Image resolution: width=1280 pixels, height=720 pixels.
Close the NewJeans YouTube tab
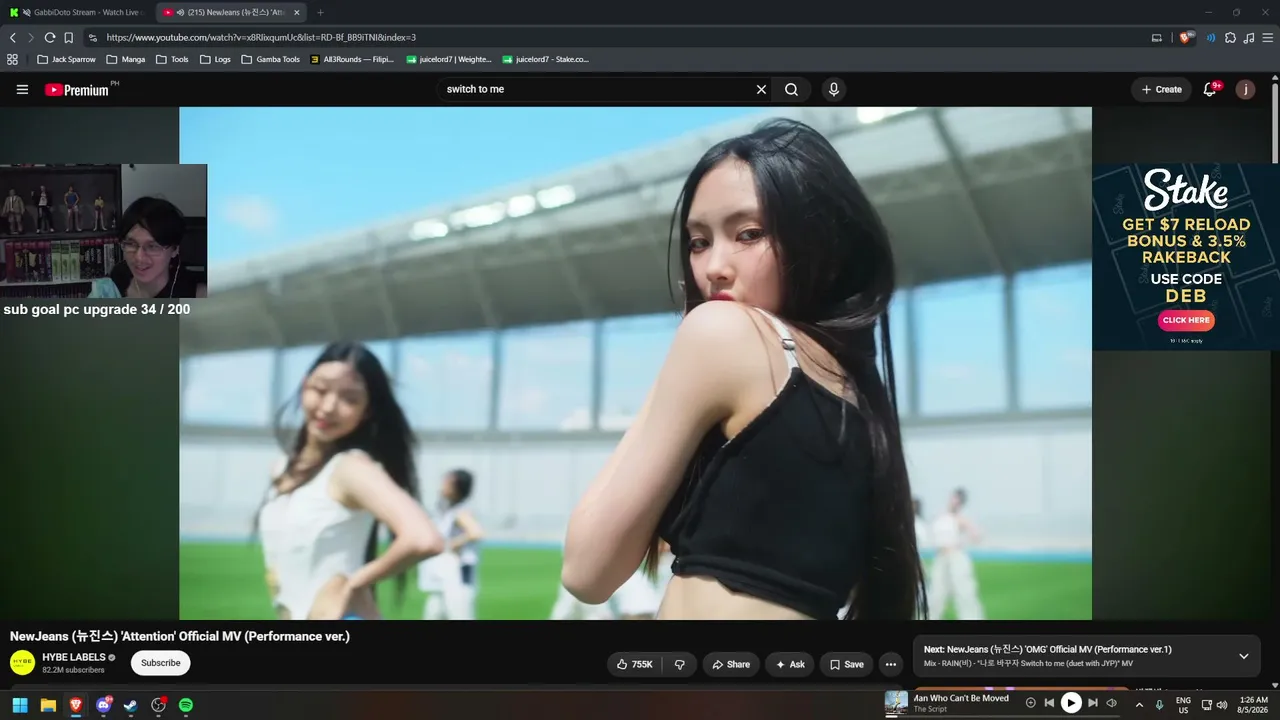click(297, 12)
